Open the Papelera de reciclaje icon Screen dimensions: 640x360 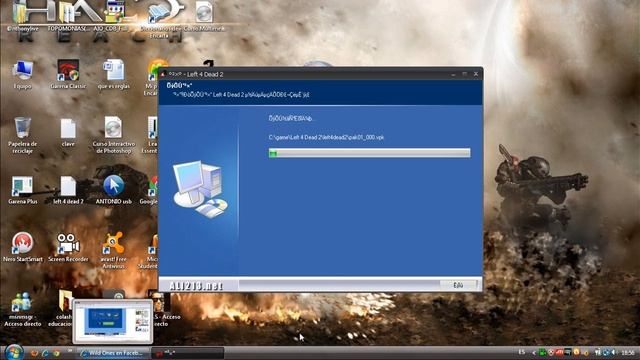pos(22,136)
